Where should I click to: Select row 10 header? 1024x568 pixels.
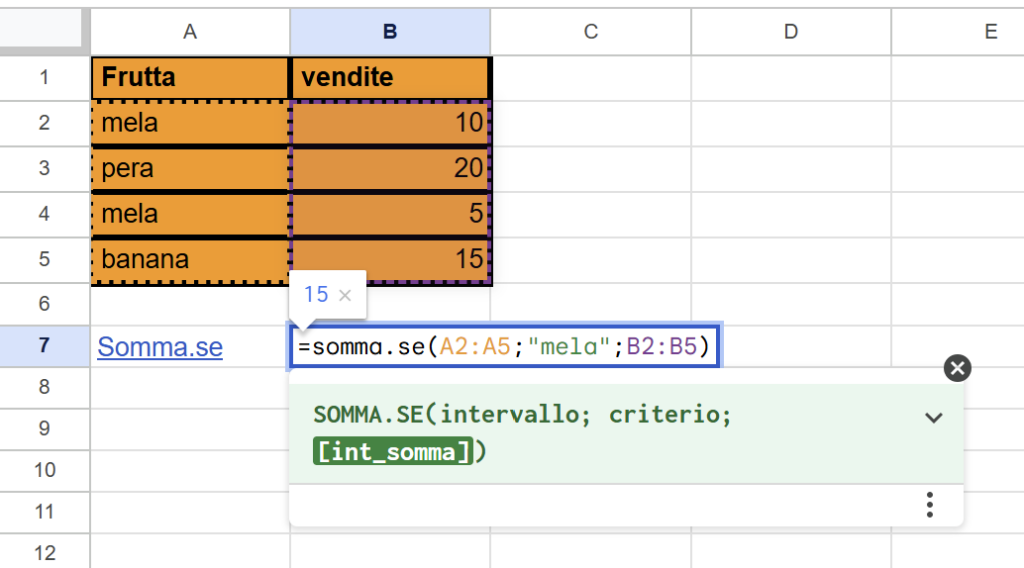44,470
